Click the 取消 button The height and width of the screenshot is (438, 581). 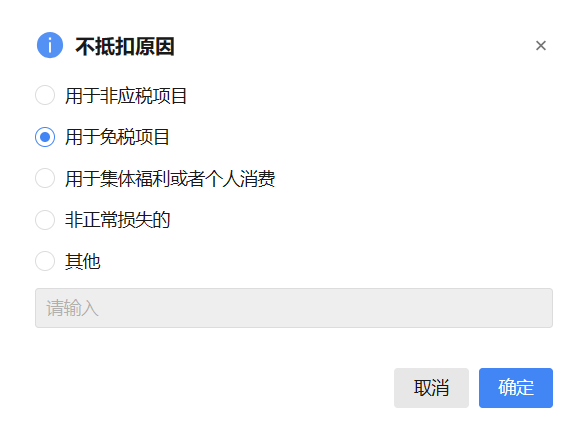click(x=431, y=388)
